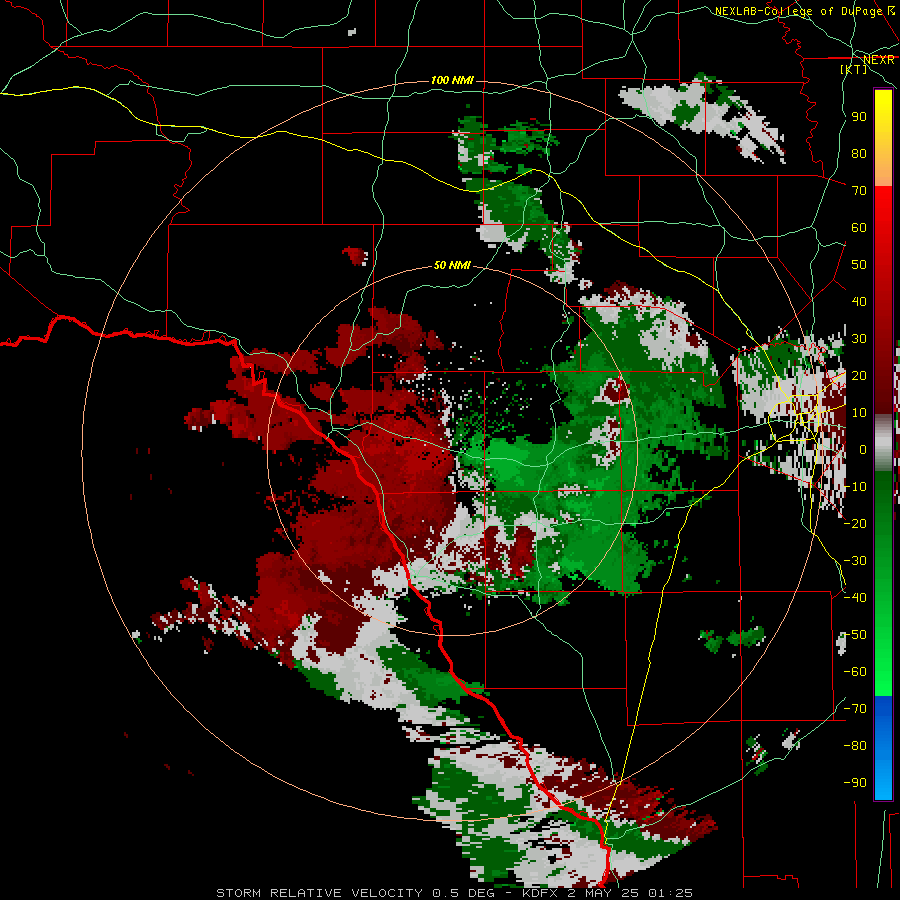Image resolution: width=900 pixels, height=900 pixels.
Task: Click the 80 tick label on velocity scale
Action: click(859, 154)
